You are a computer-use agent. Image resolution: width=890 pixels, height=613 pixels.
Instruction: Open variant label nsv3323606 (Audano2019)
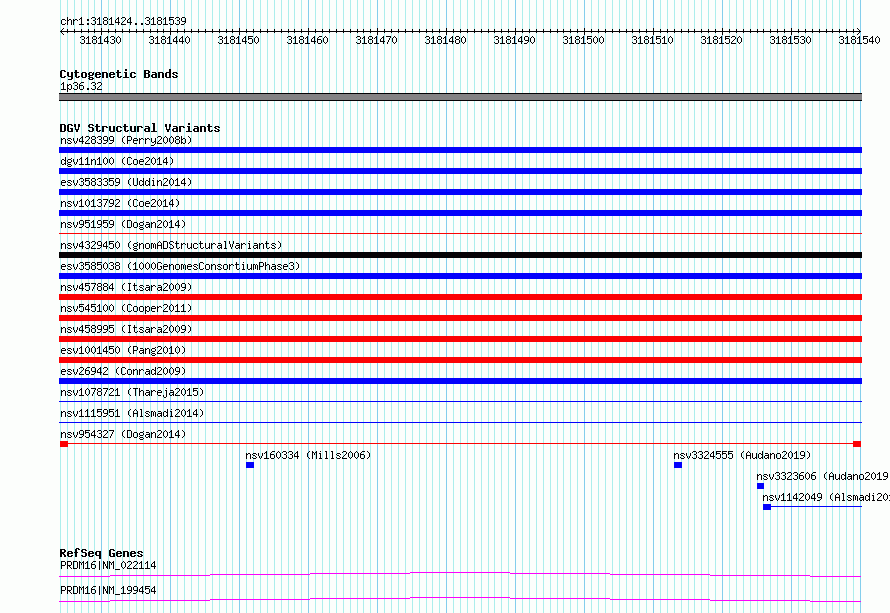pyautogui.click(x=822, y=476)
